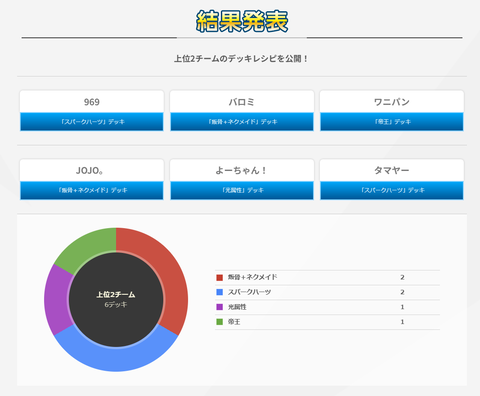The width and height of the screenshot is (480, 396).
Task: Click the ワニパン player name card
Action: pos(392,102)
